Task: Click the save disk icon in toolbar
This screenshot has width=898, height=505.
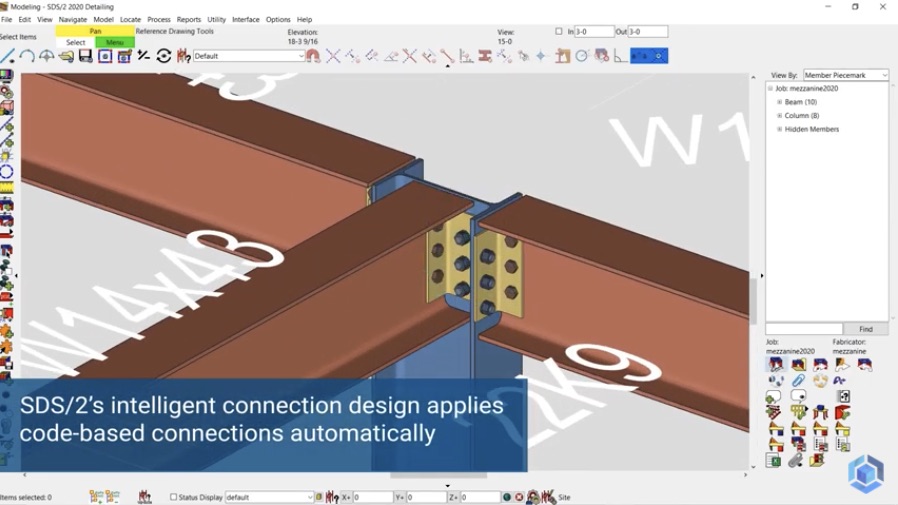Action: [x=85, y=56]
